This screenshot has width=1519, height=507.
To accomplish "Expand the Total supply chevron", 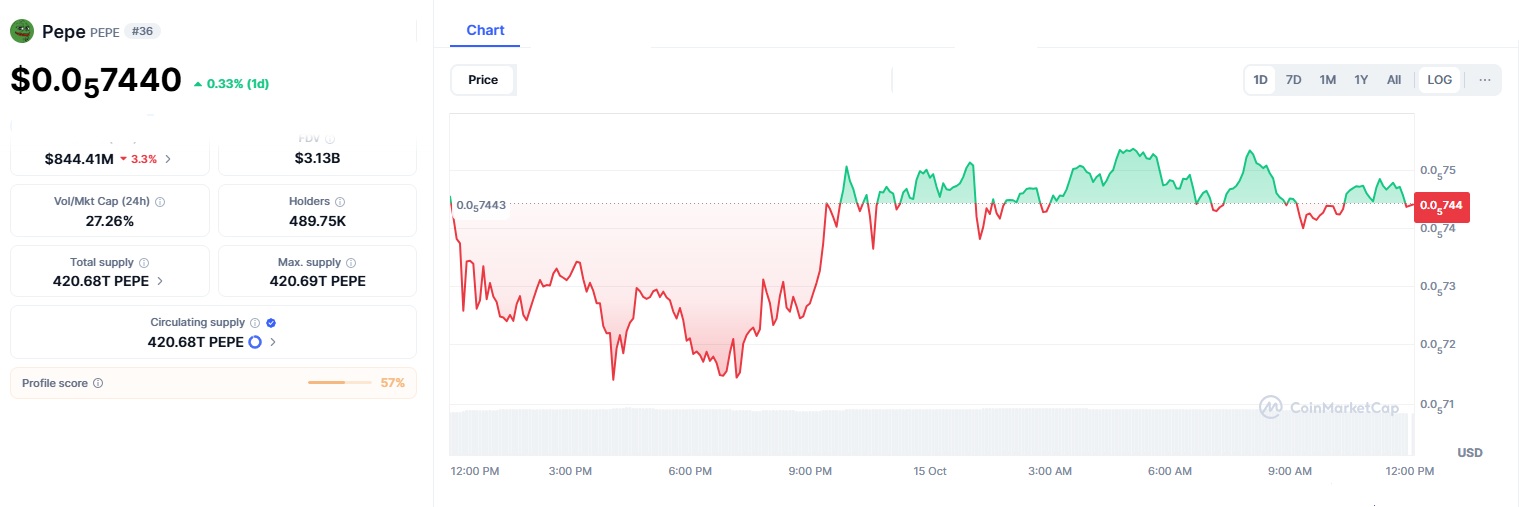I will click(x=160, y=281).
